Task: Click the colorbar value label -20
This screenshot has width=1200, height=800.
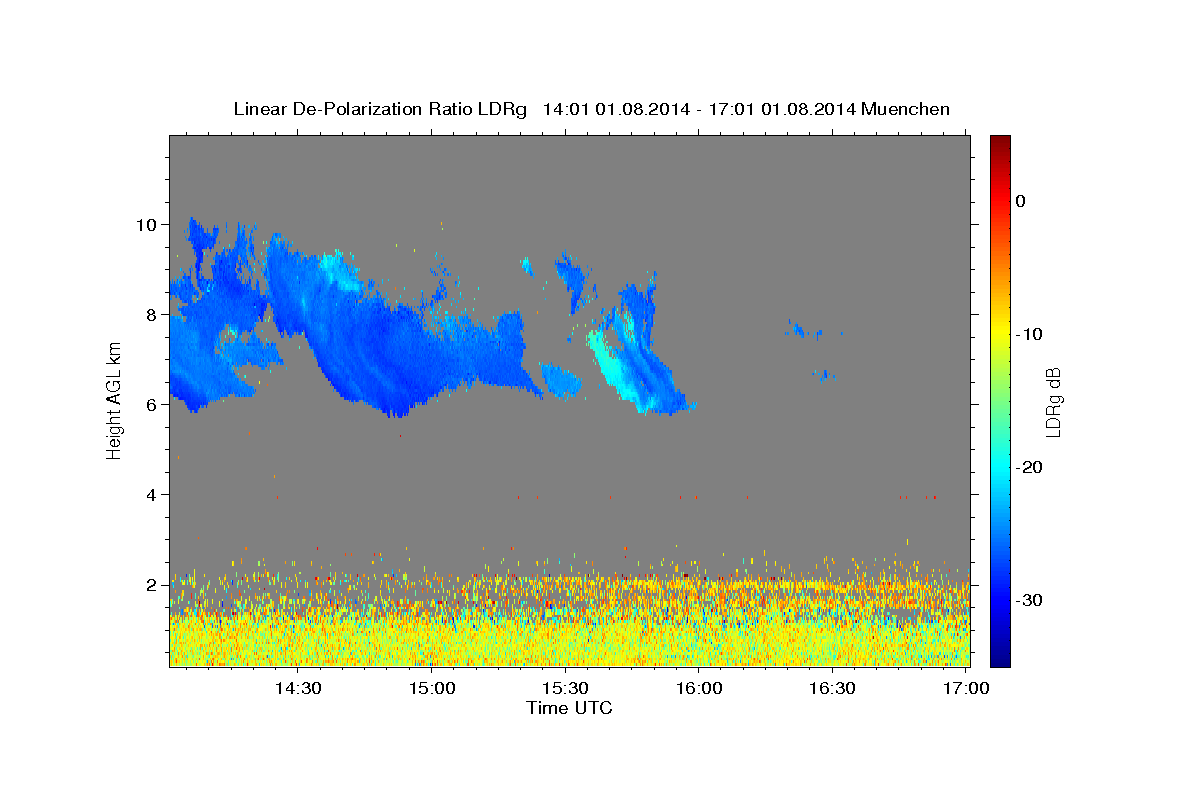Action: [x=1030, y=467]
